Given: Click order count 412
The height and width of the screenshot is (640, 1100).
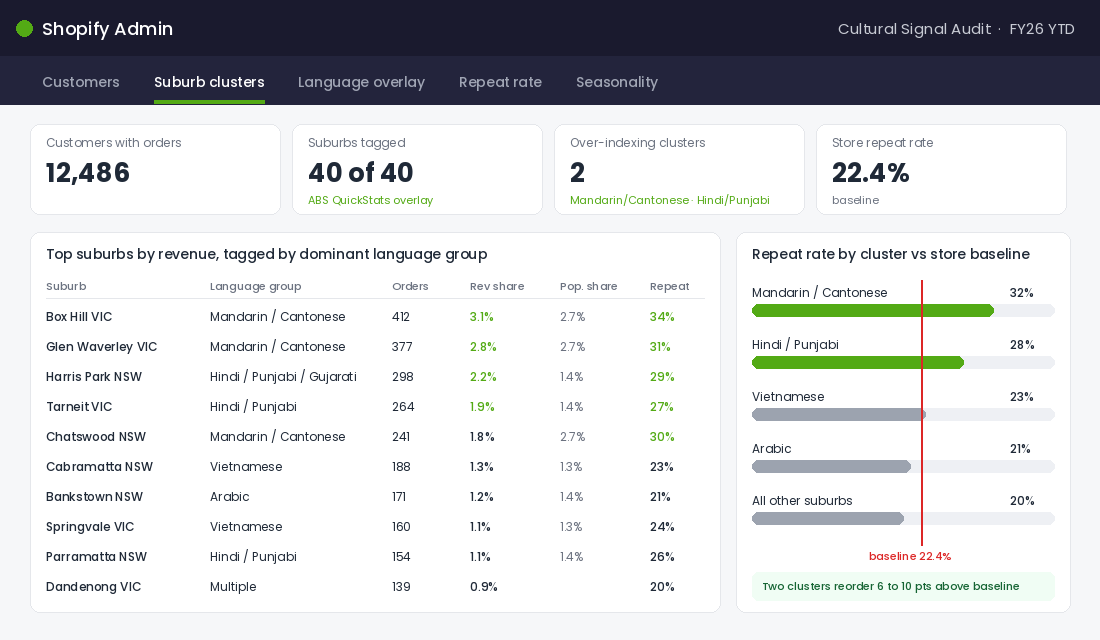Looking at the screenshot, I should click(401, 316).
